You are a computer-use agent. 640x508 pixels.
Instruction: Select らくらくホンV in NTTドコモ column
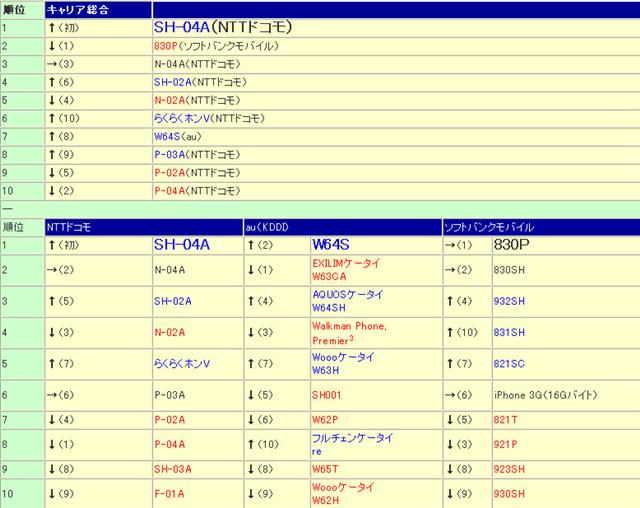[x=182, y=364]
